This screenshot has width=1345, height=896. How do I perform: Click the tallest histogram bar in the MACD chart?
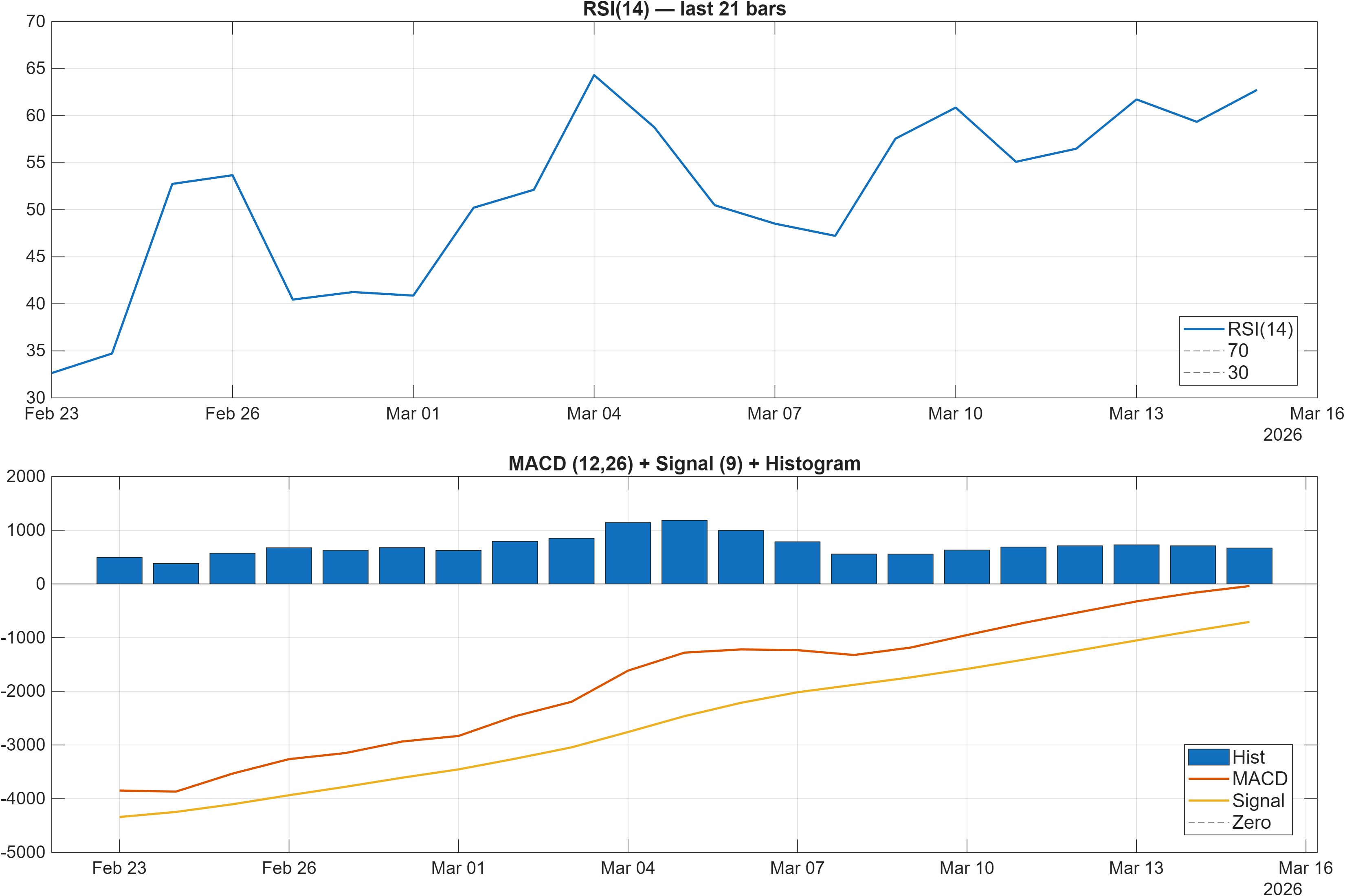684,552
